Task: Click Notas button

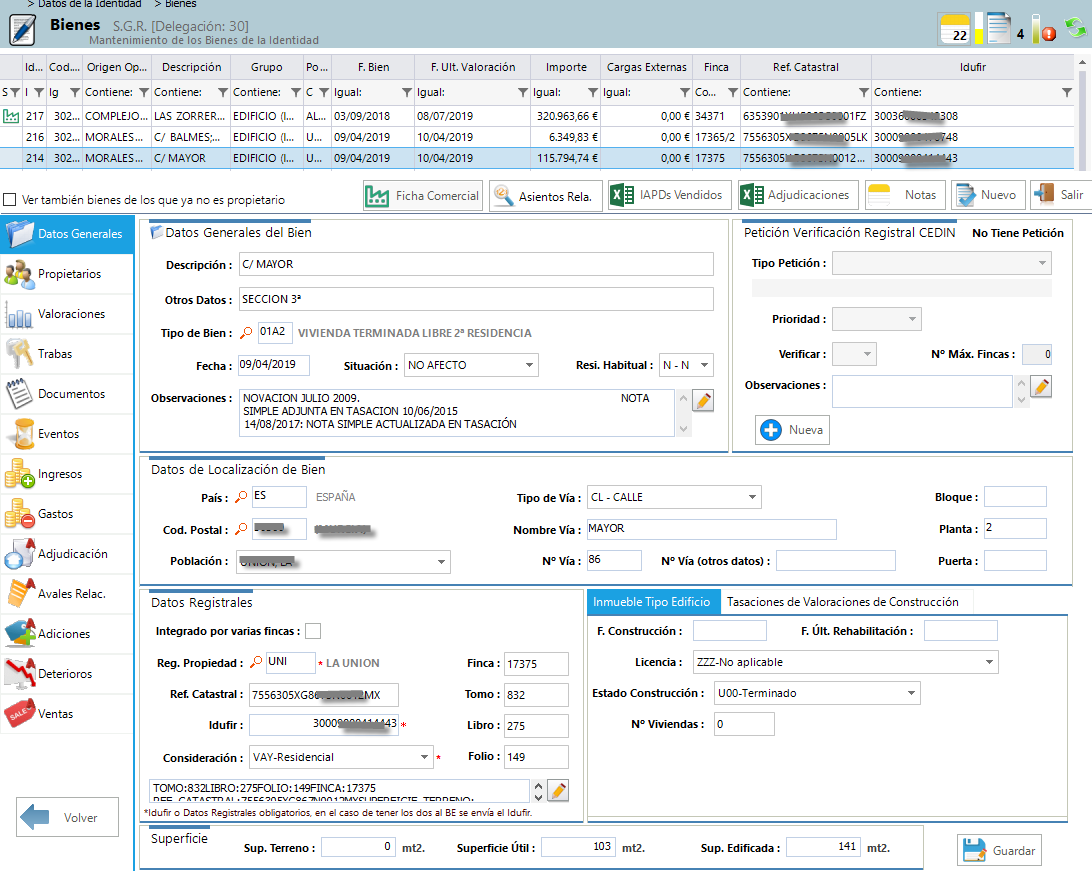Action: (905, 195)
